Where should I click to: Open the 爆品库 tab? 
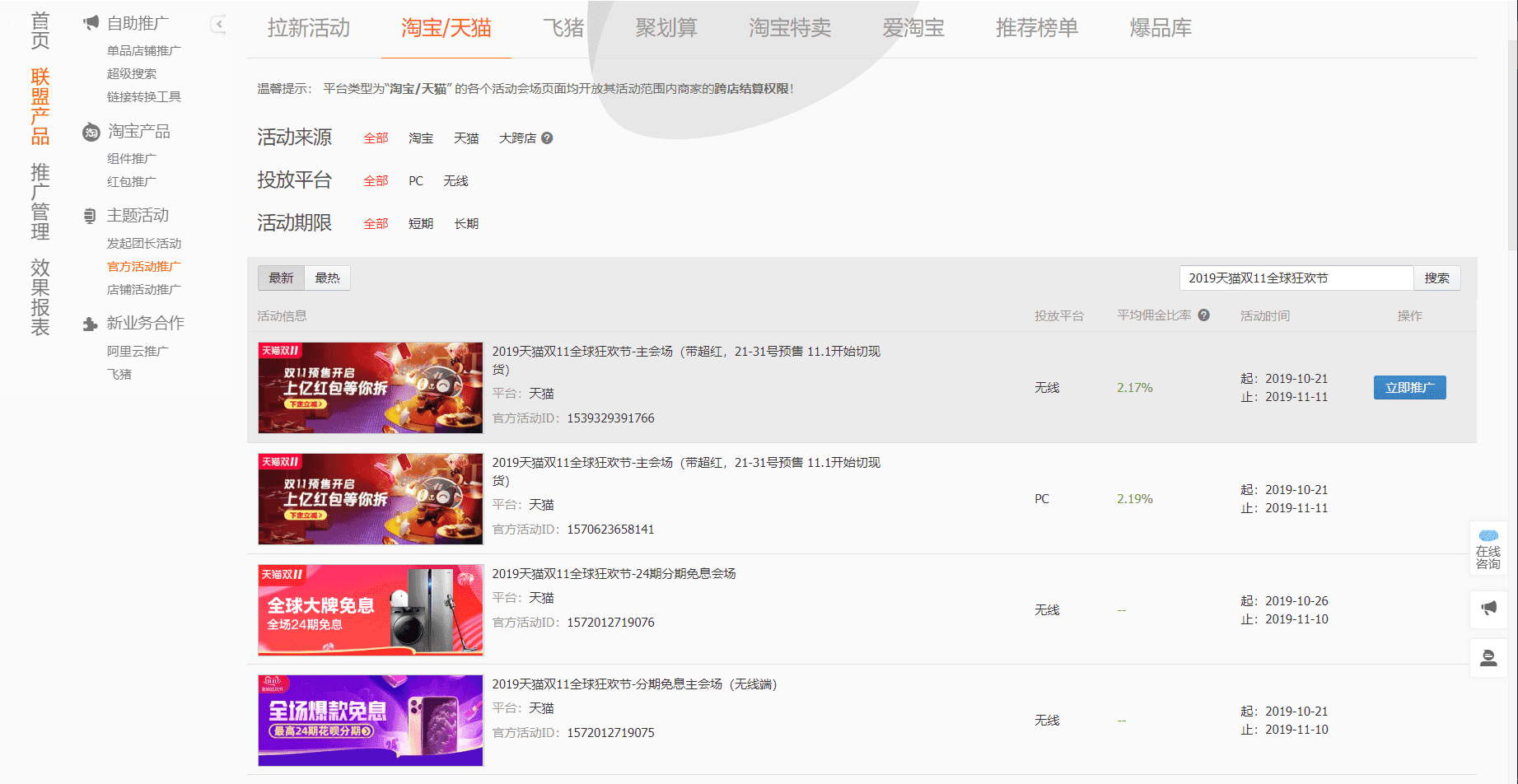pyautogui.click(x=1161, y=28)
